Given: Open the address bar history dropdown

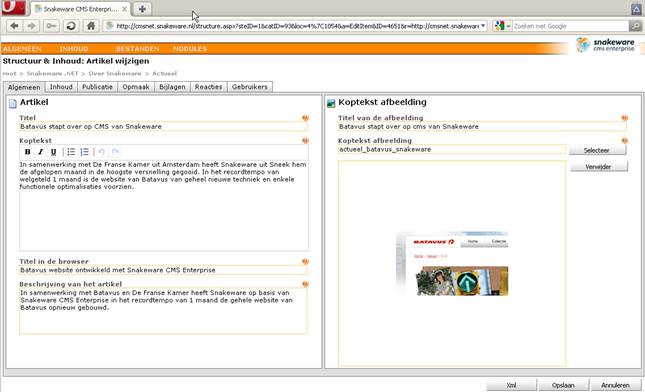Looking at the screenshot, I should tap(483, 26).
